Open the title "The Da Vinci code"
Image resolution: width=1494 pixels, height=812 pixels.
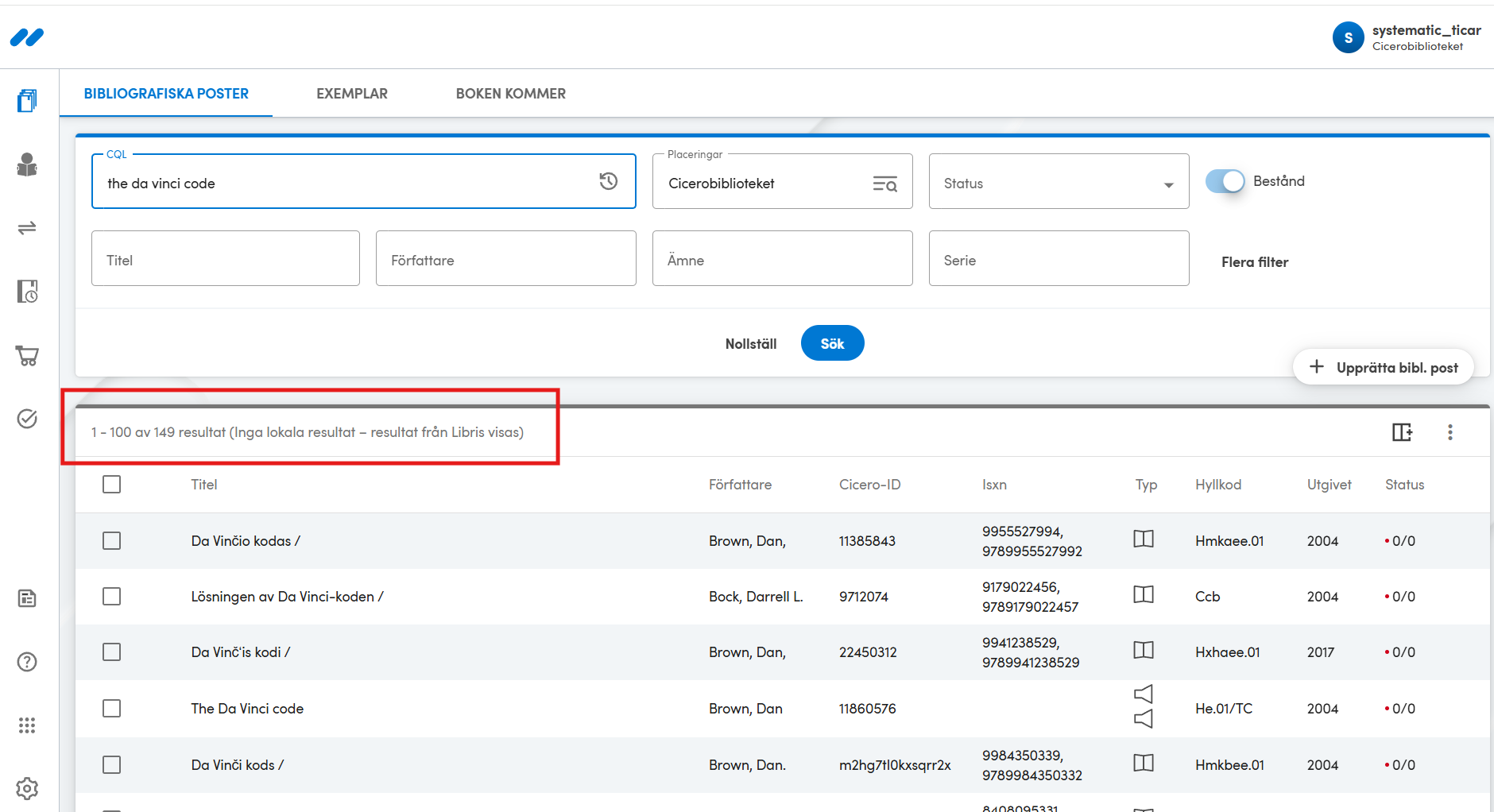(247, 709)
